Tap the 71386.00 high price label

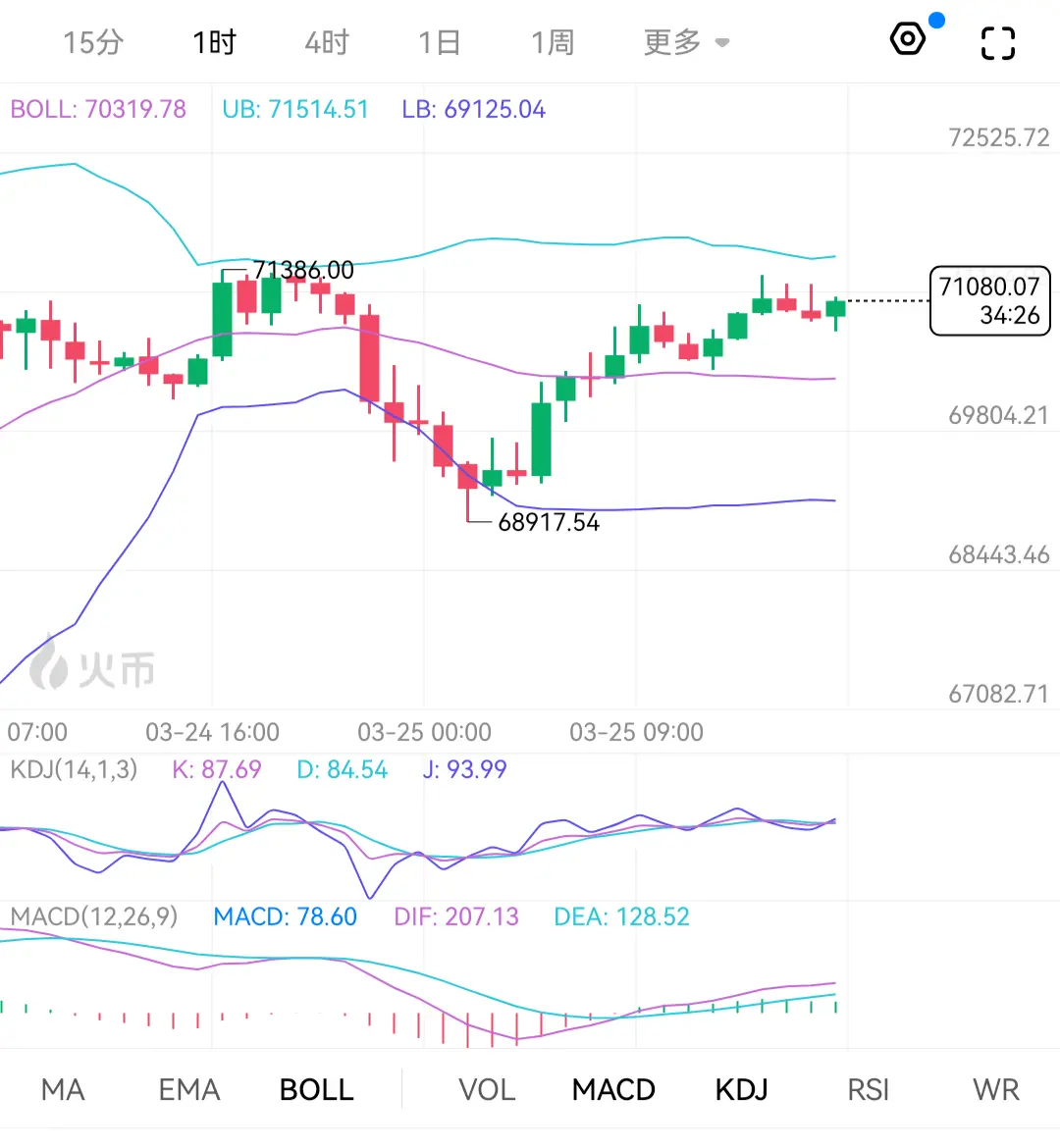pos(303,270)
